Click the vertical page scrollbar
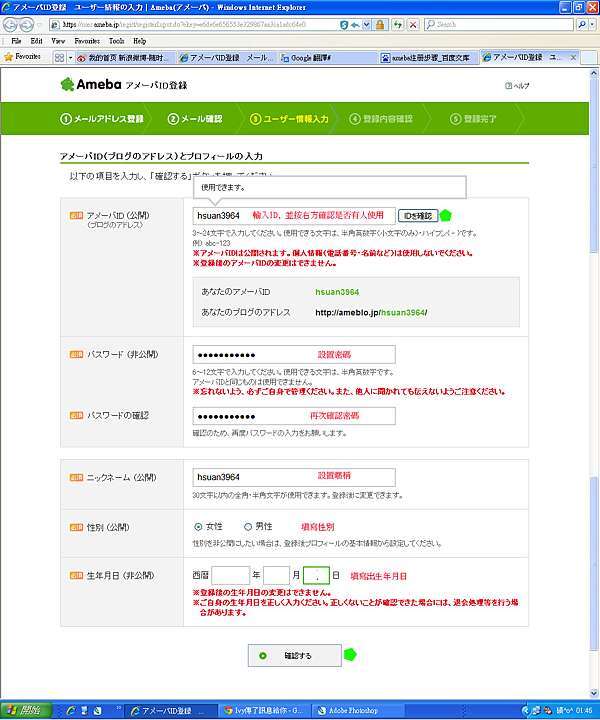600x720 pixels. pyautogui.click(x=594, y=383)
